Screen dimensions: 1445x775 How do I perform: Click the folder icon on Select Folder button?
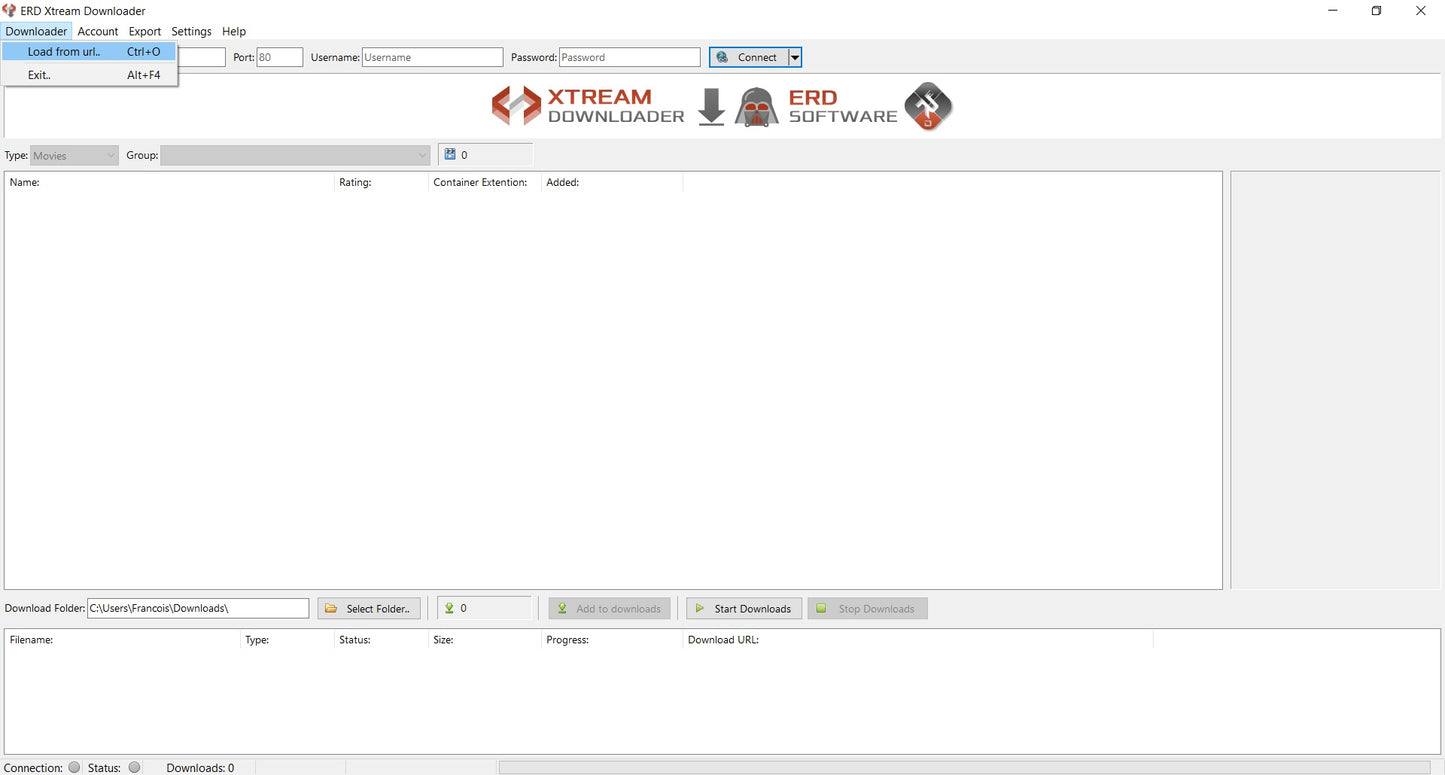pos(332,608)
